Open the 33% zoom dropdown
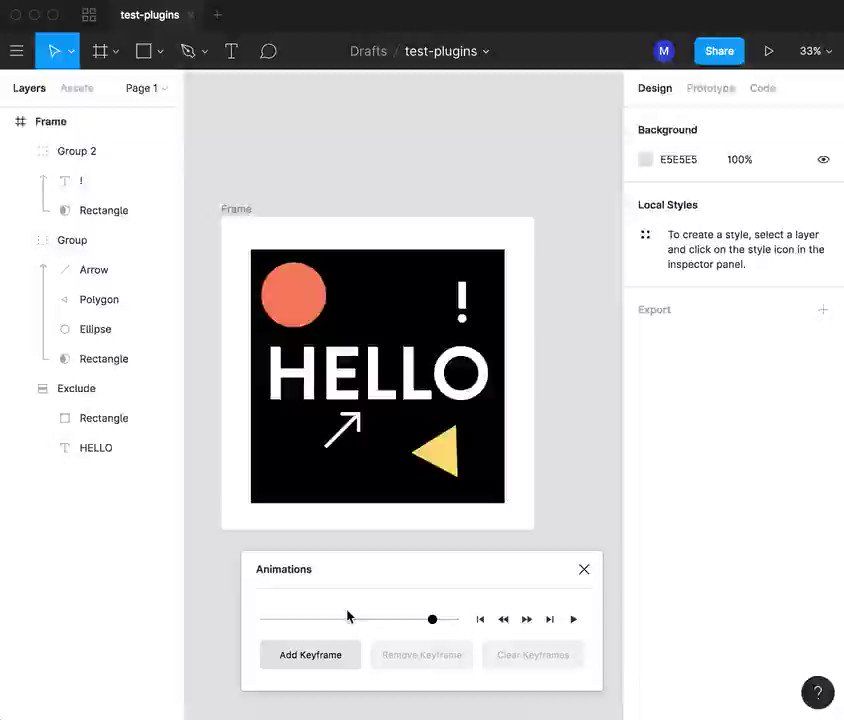The image size is (844, 720). coord(815,51)
